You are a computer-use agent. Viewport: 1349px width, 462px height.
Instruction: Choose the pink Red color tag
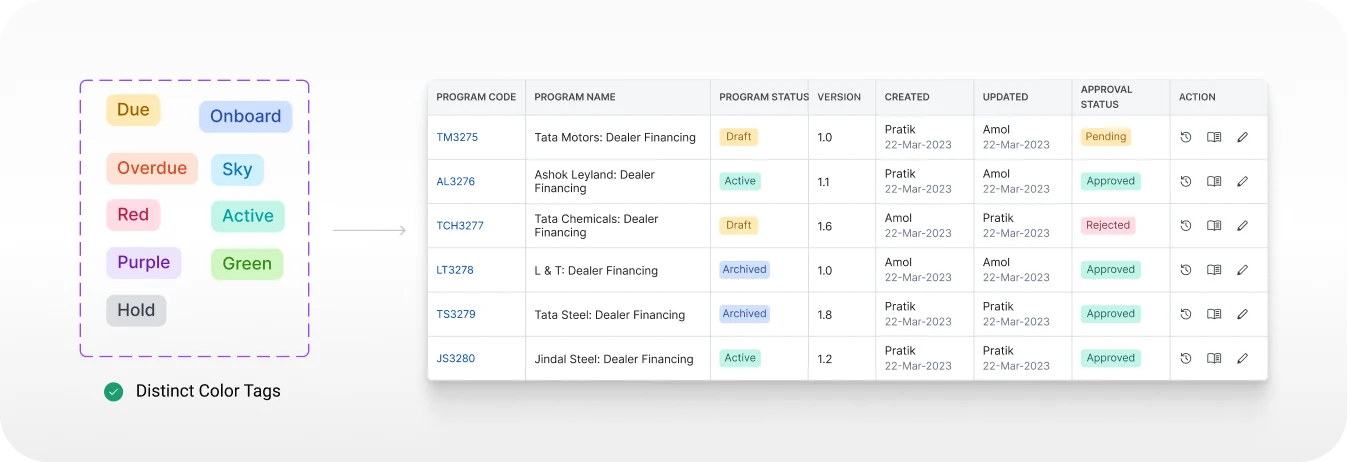point(133,214)
